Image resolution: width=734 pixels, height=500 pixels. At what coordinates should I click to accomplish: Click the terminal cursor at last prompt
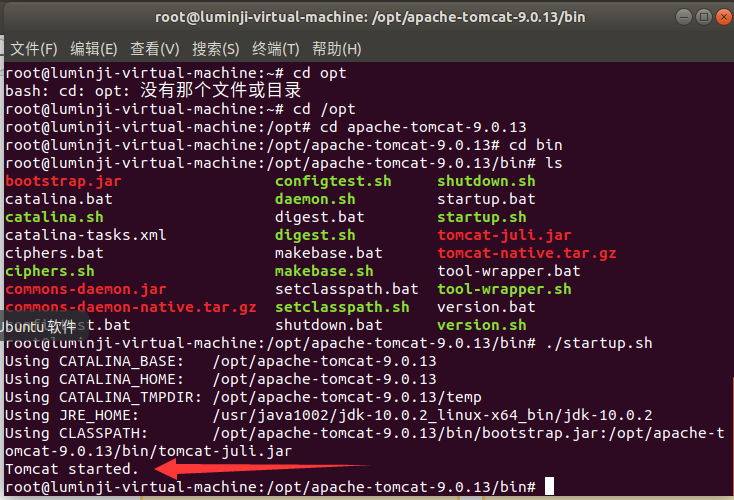tap(549, 486)
